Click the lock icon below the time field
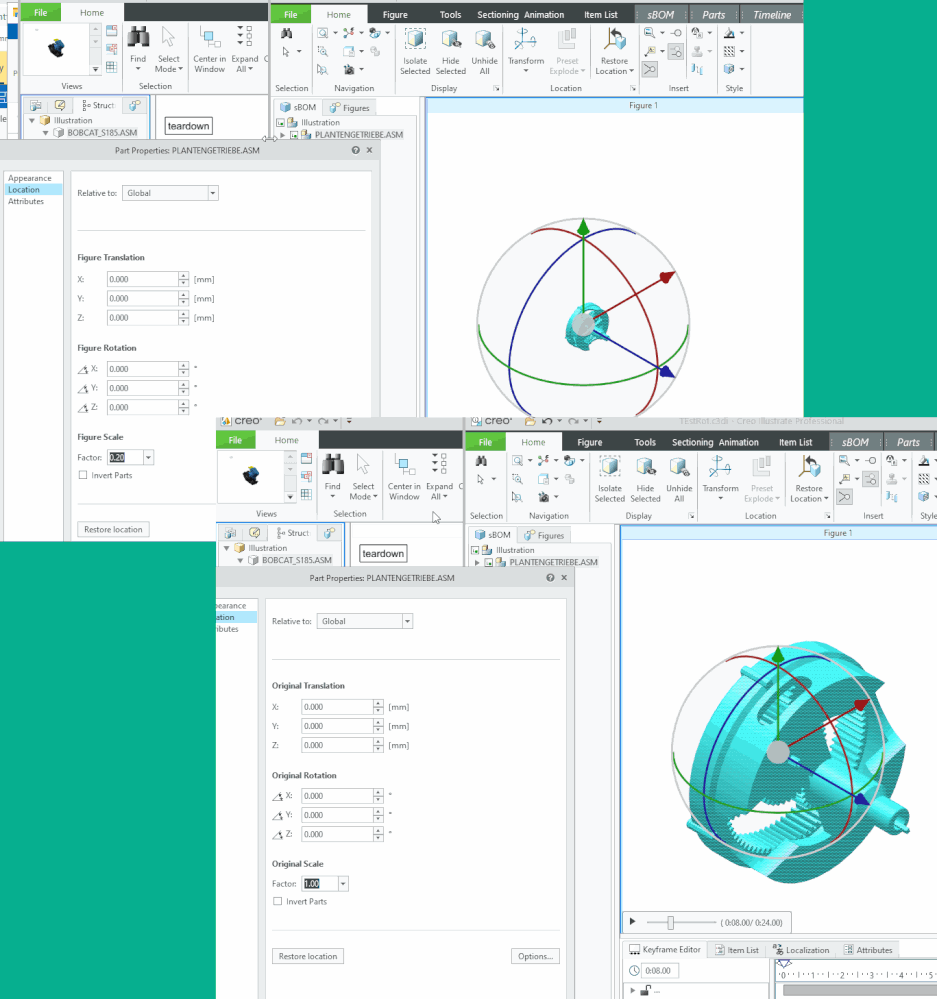Image resolution: width=937 pixels, height=999 pixels. 645,991
